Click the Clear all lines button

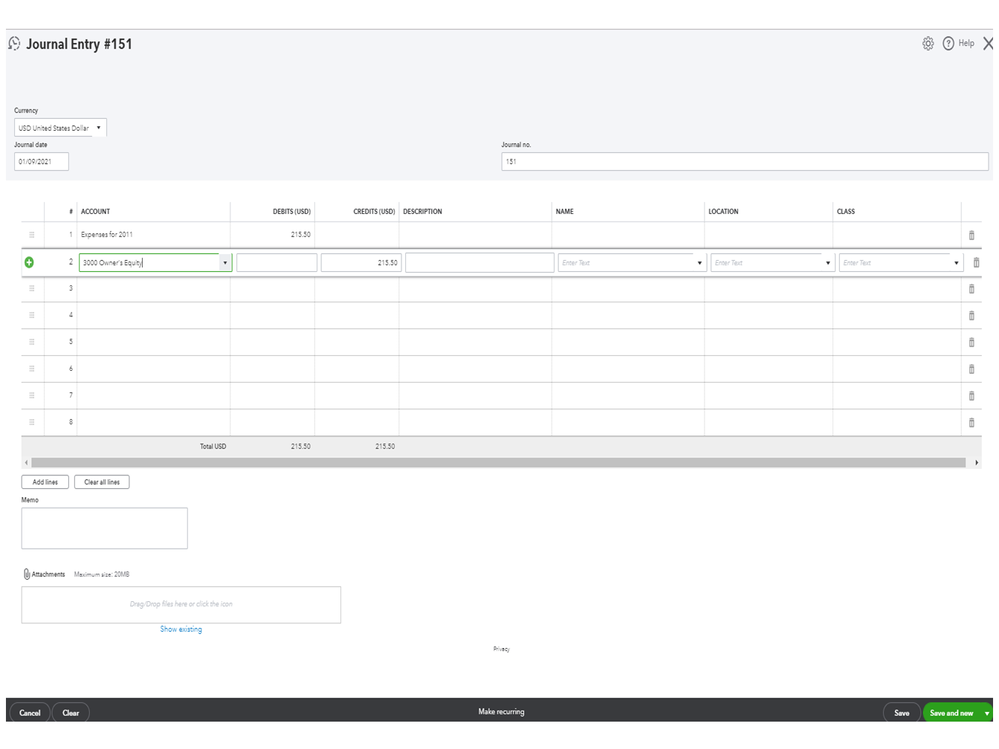[x=102, y=482]
